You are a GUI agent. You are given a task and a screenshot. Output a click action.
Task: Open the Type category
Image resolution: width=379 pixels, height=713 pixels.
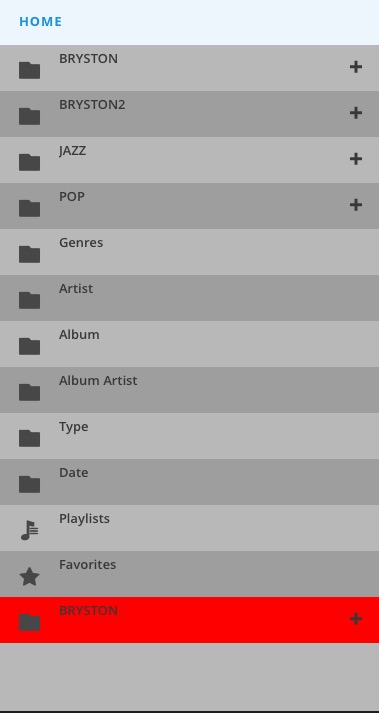point(189,436)
